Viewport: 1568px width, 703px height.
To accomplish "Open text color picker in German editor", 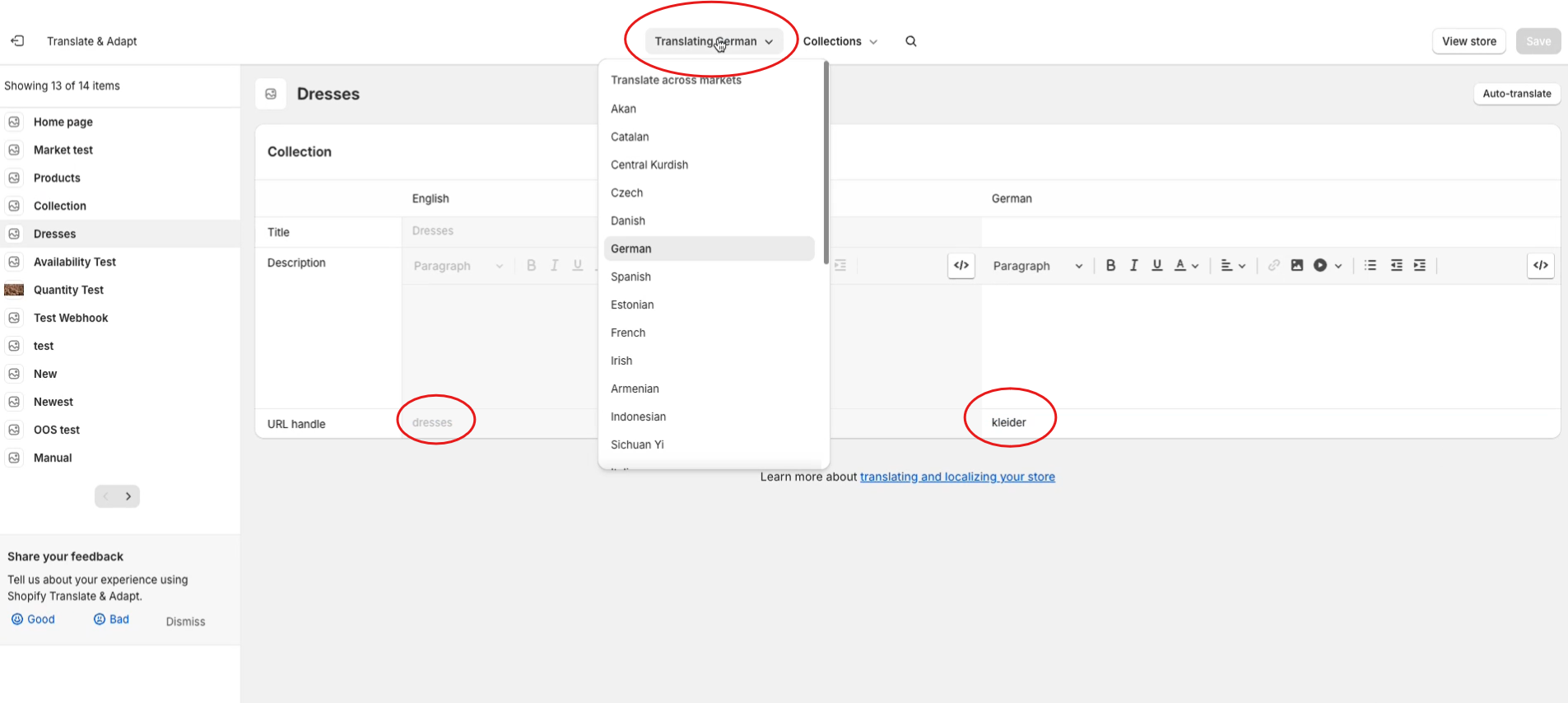I will coord(1186,265).
